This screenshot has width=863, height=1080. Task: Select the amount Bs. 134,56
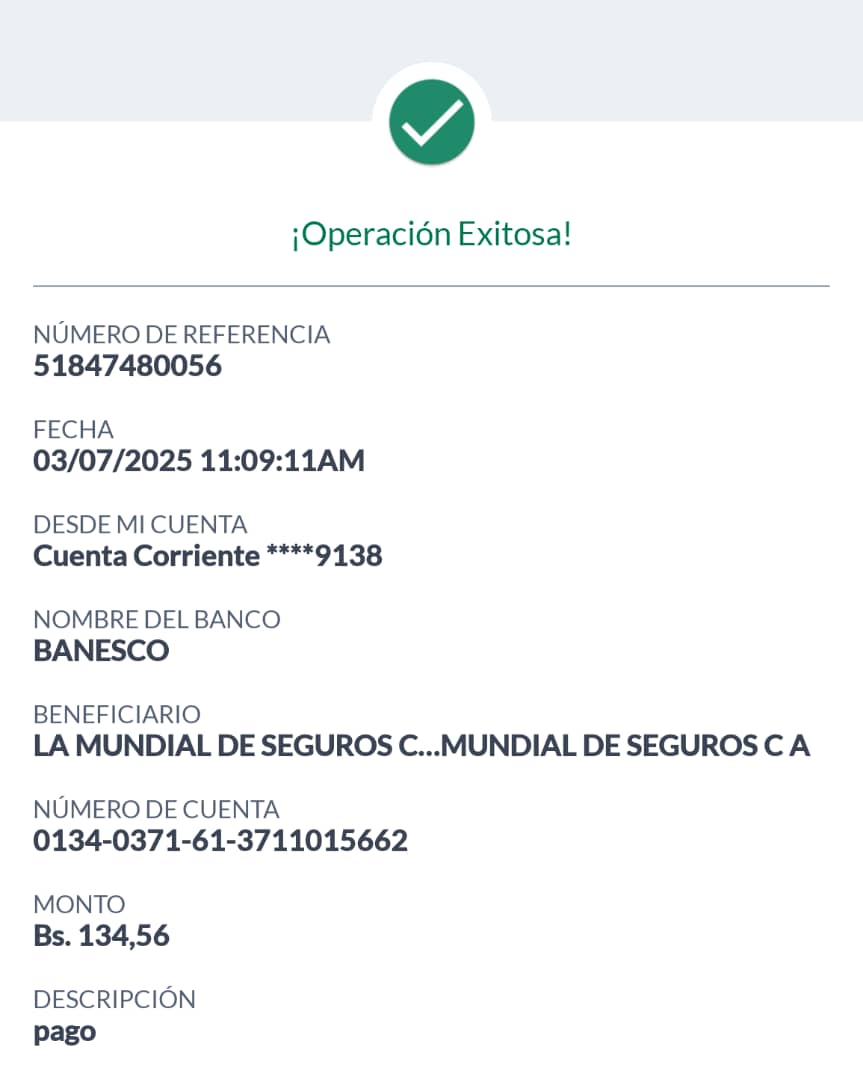pos(102,936)
